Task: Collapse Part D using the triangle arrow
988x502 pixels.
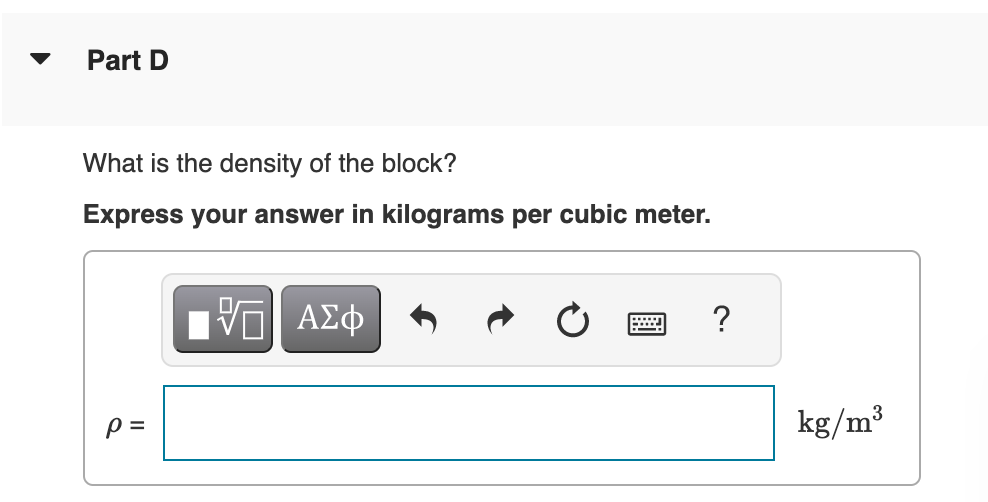Action: (x=40, y=59)
